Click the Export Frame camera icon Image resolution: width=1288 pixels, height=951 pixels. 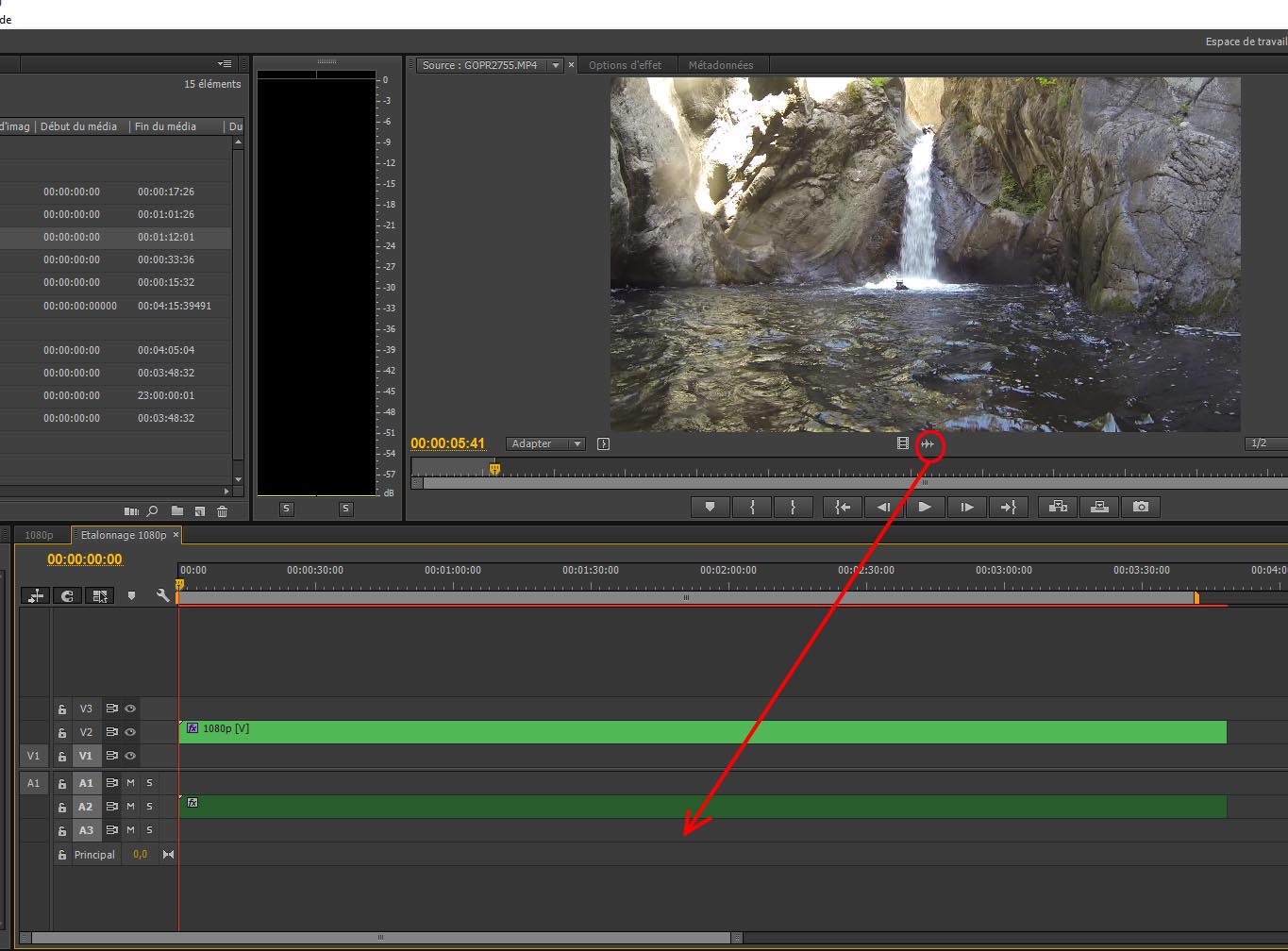[1141, 508]
